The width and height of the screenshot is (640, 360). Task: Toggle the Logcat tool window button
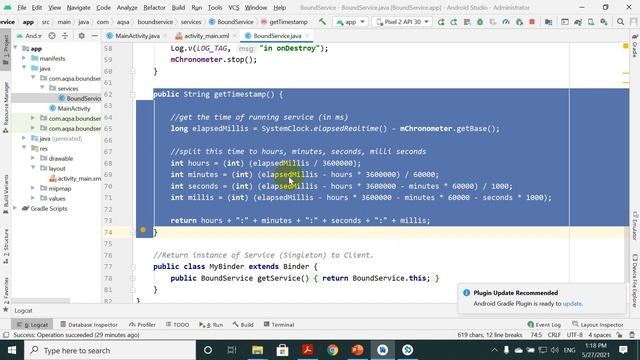(x=33, y=325)
